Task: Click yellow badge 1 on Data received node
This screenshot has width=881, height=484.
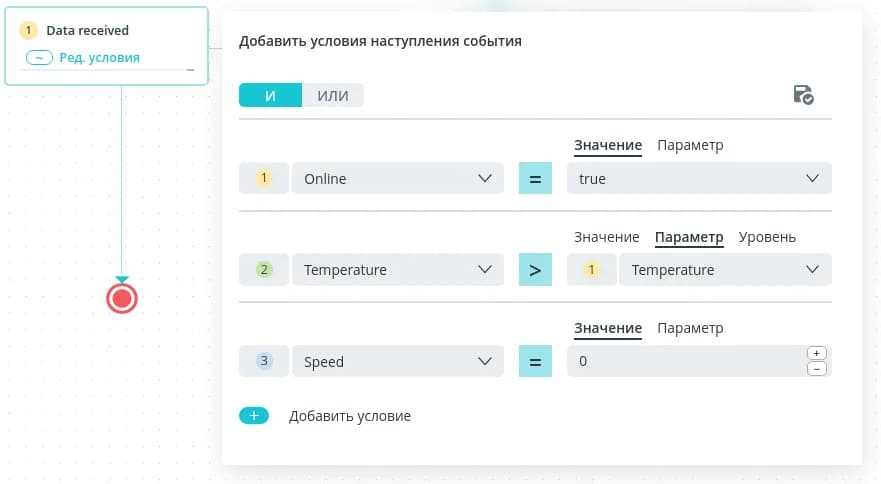Action: click(30, 31)
